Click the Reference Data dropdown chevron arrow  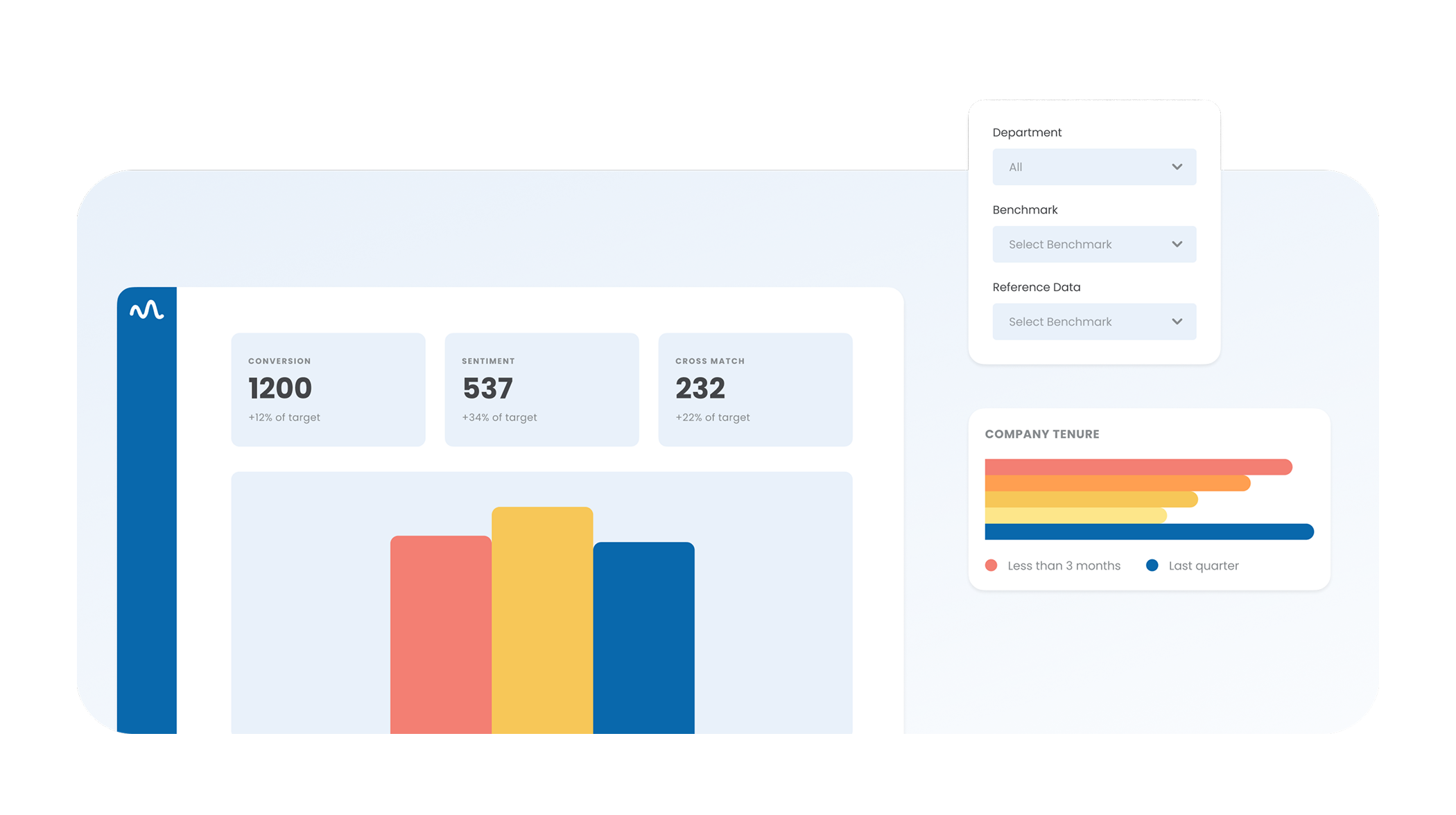pyautogui.click(x=1177, y=322)
